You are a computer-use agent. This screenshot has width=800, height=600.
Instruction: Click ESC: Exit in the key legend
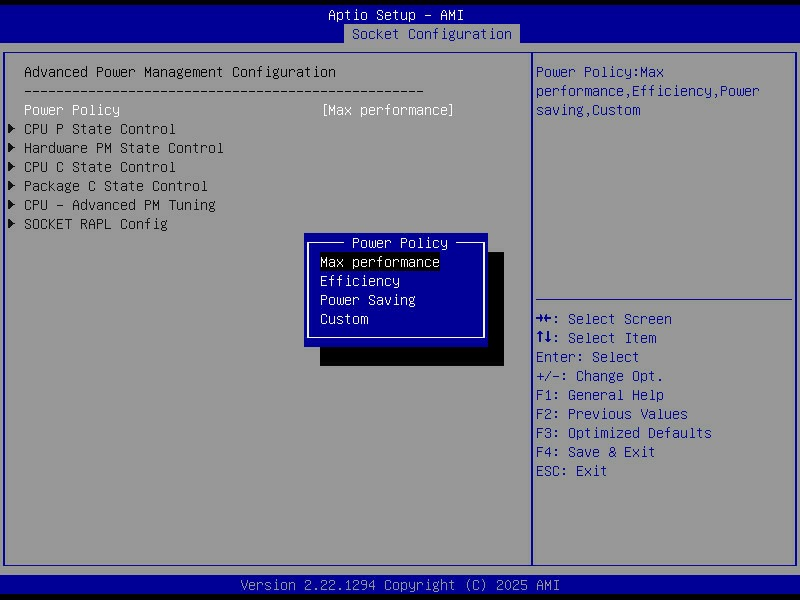(x=571, y=471)
